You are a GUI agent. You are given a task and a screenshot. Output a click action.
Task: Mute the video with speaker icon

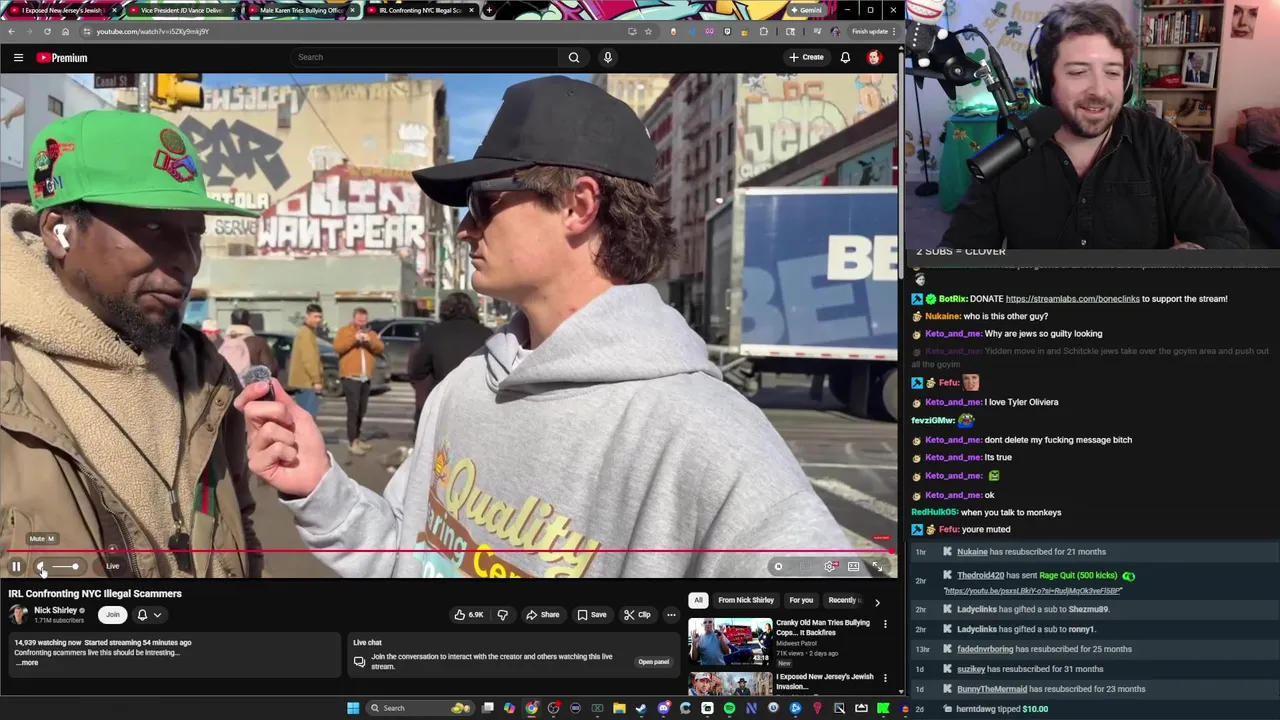(x=42, y=566)
